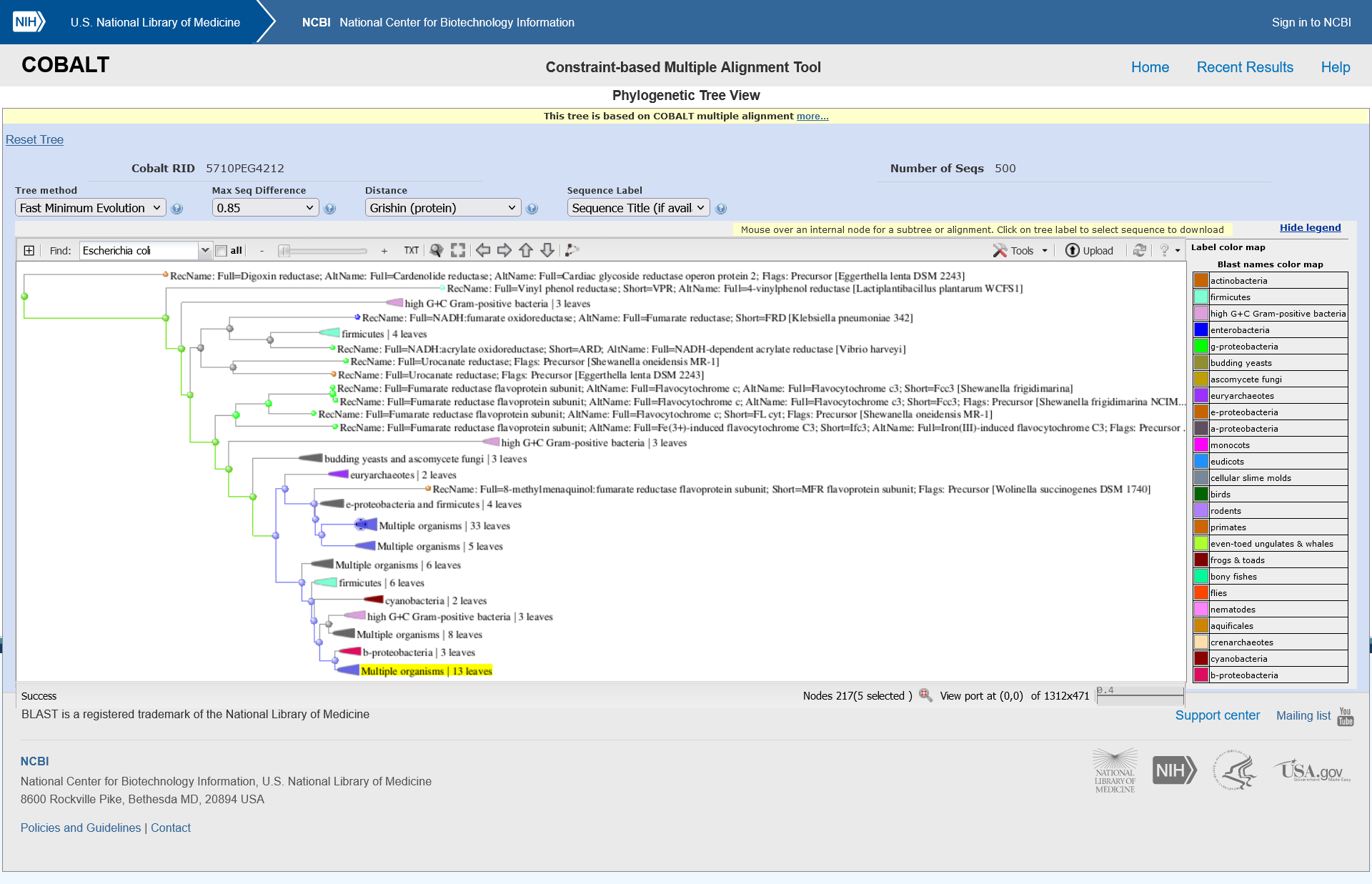Viewport: 1372px width, 884px height.
Task: Open the Support center link
Action: (1218, 715)
